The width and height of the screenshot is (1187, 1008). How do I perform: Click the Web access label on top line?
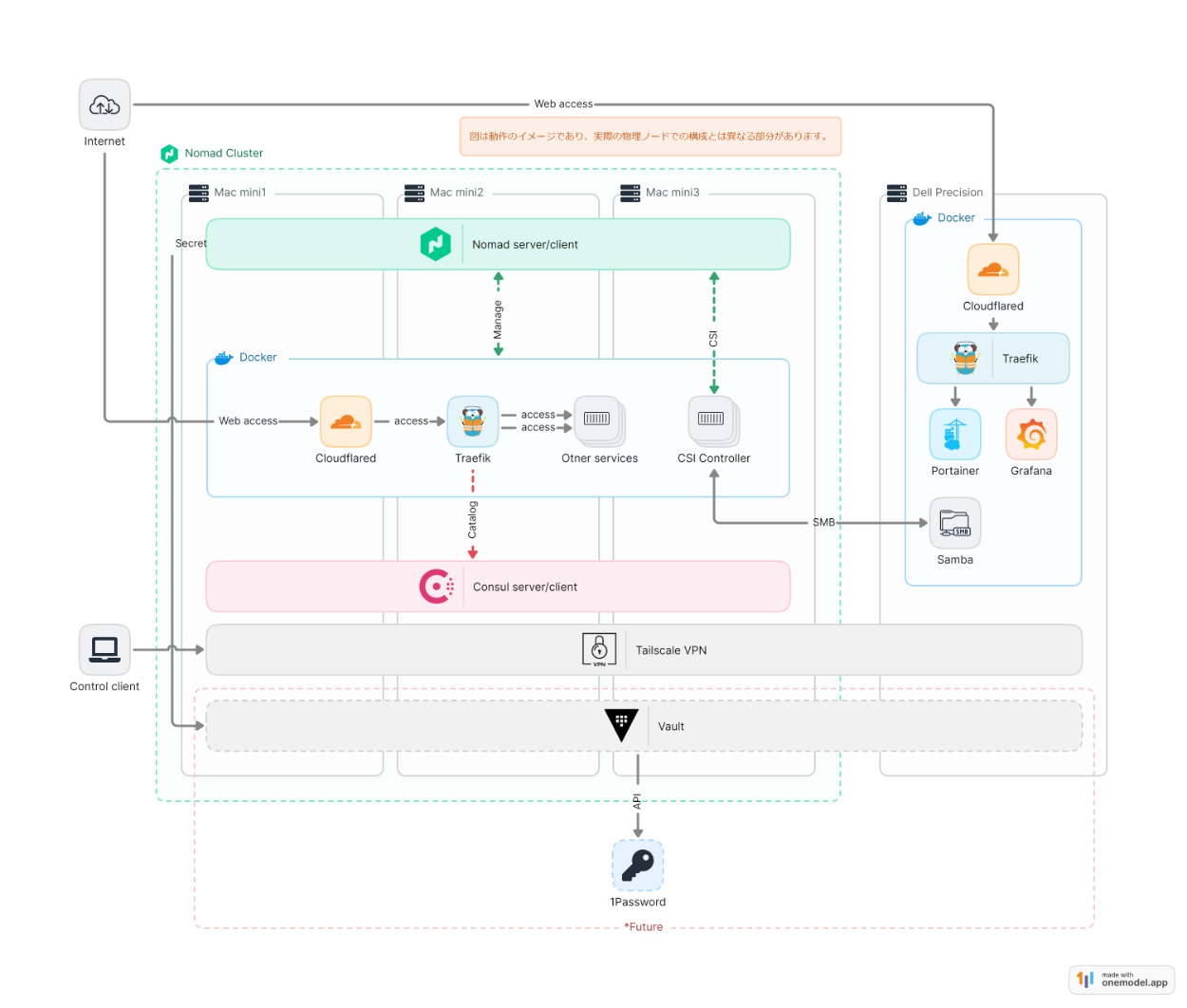[563, 104]
